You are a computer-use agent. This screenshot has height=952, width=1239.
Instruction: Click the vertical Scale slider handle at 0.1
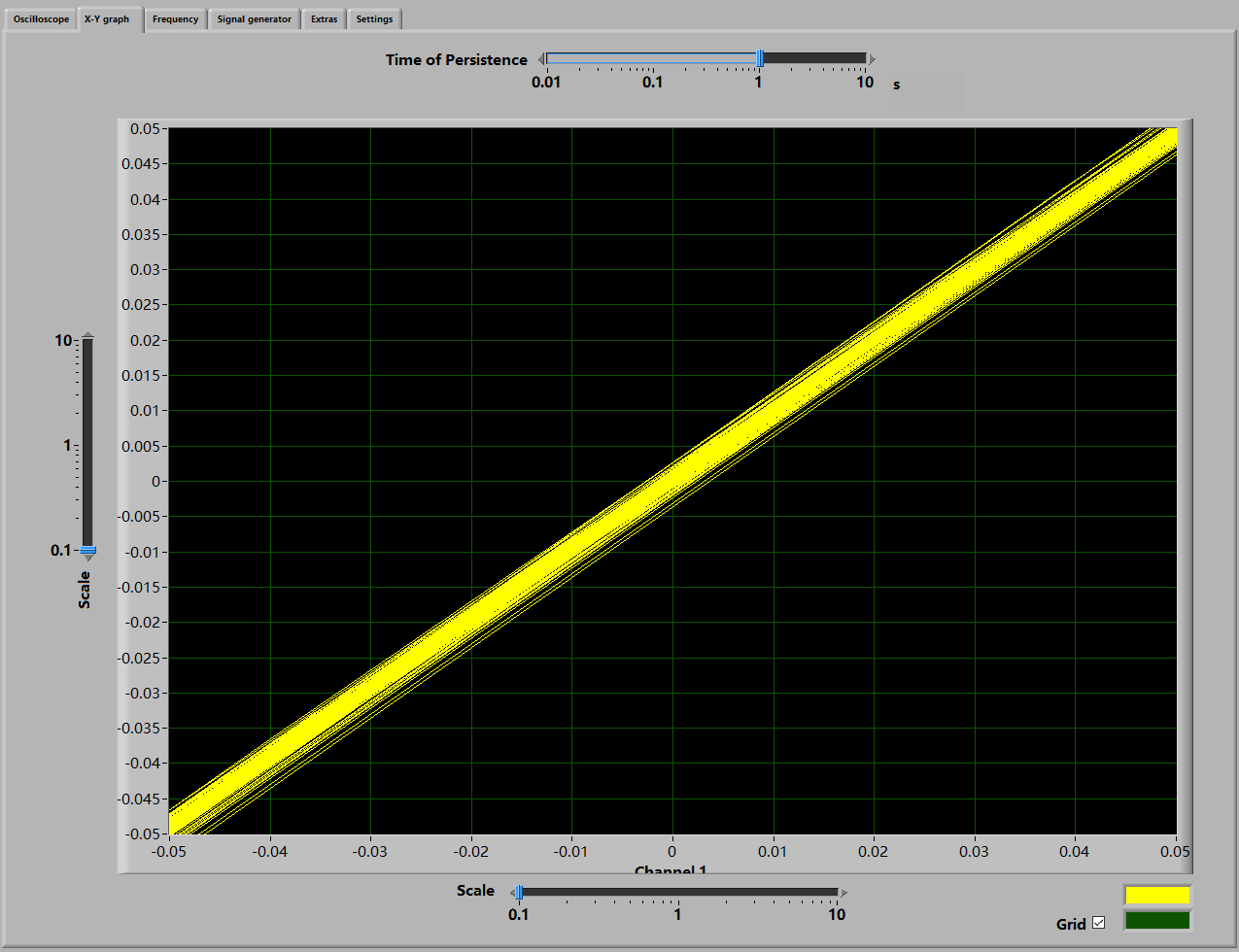[x=87, y=550]
